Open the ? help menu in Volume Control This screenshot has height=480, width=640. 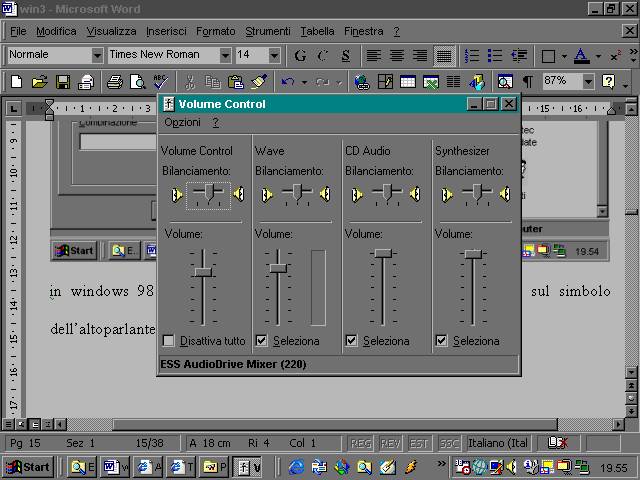[216, 122]
